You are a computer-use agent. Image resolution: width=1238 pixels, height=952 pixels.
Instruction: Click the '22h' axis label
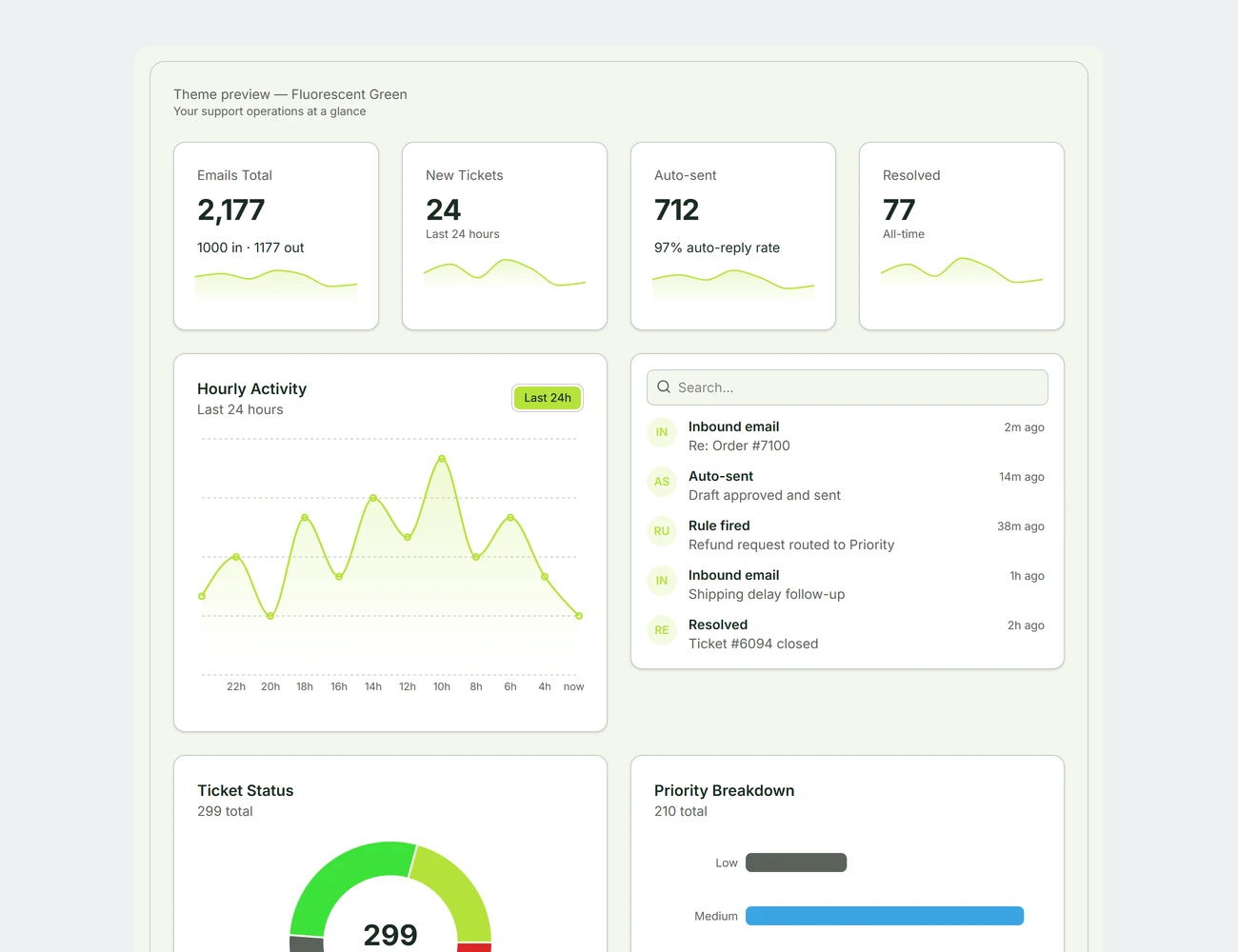(x=236, y=686)
